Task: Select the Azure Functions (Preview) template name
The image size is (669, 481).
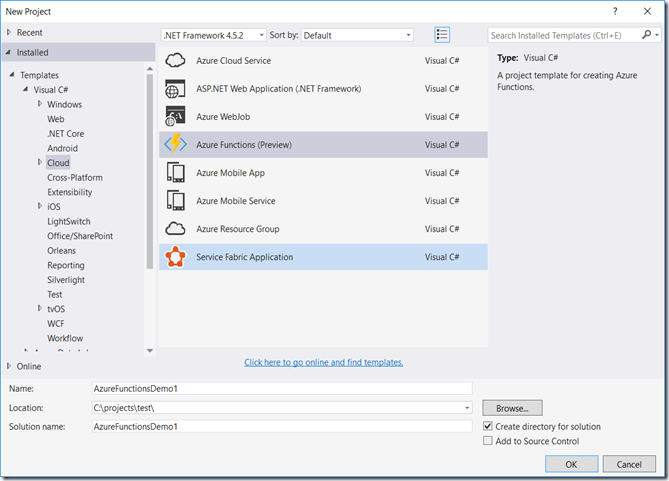Action: click(x=244, y=145)
